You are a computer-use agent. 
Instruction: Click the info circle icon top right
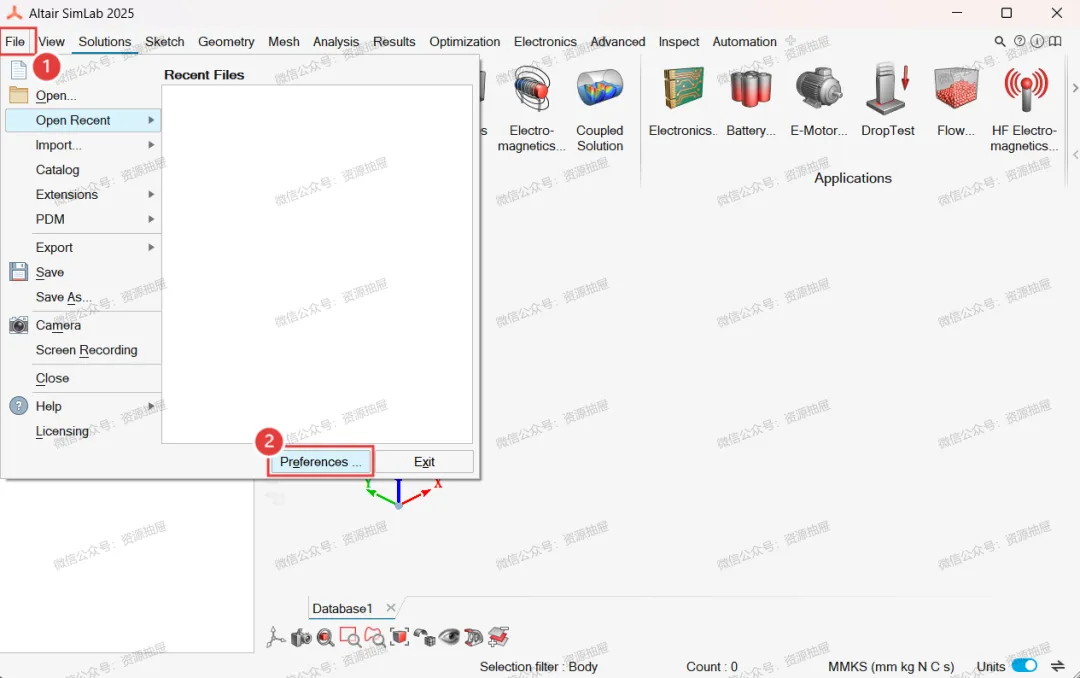pos(1037,41)
